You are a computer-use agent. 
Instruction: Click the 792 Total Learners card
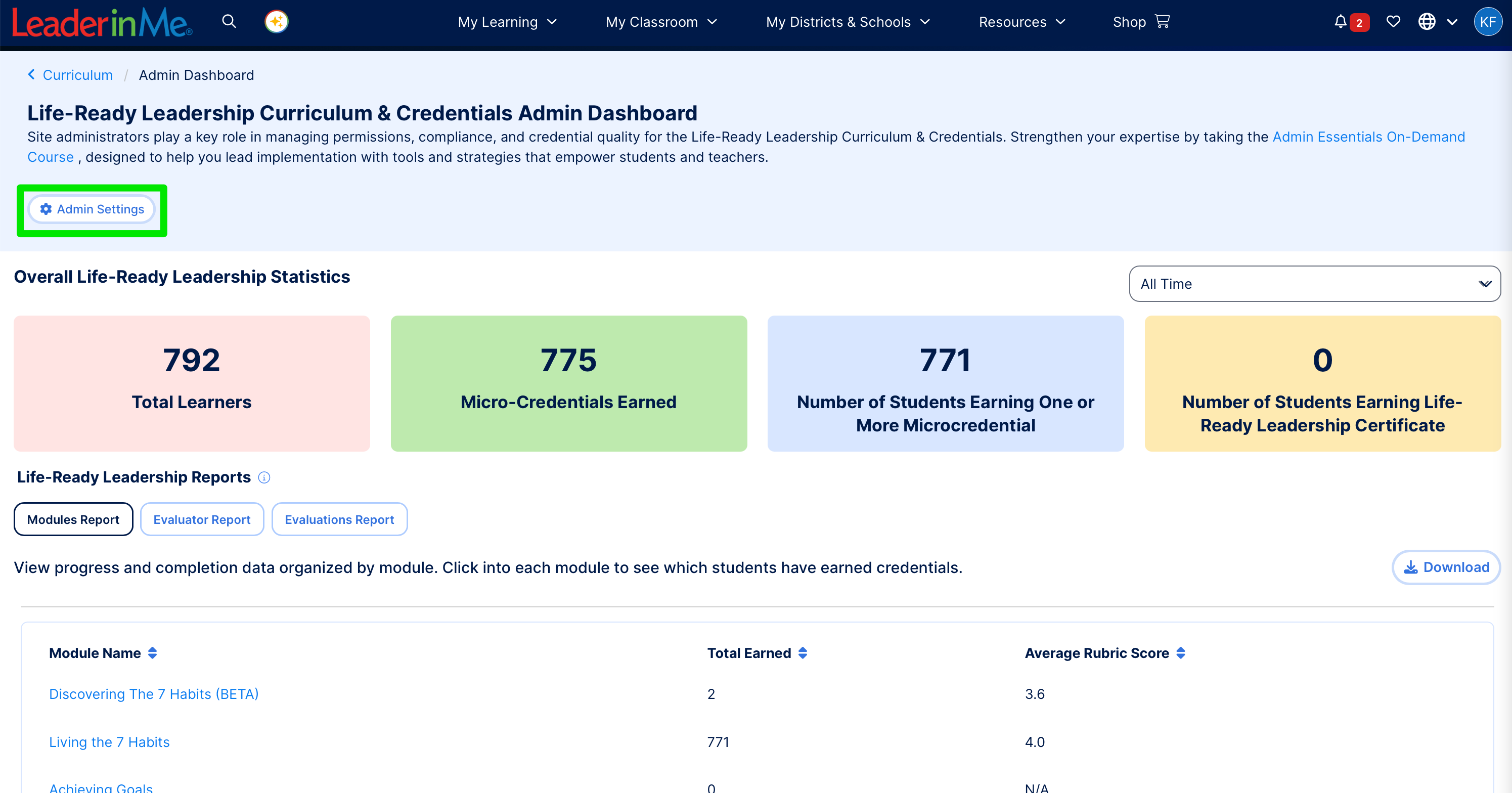tap(192, 384)
